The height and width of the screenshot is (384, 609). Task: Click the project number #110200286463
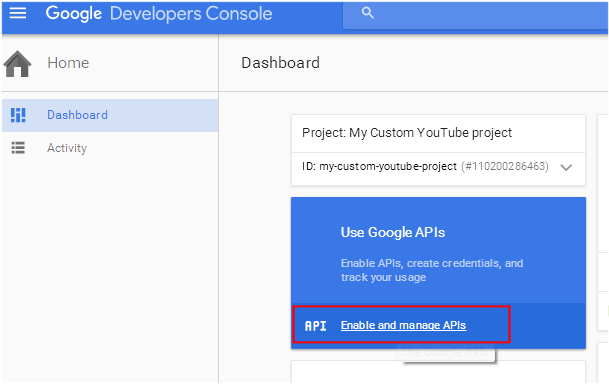click(505, 167)
